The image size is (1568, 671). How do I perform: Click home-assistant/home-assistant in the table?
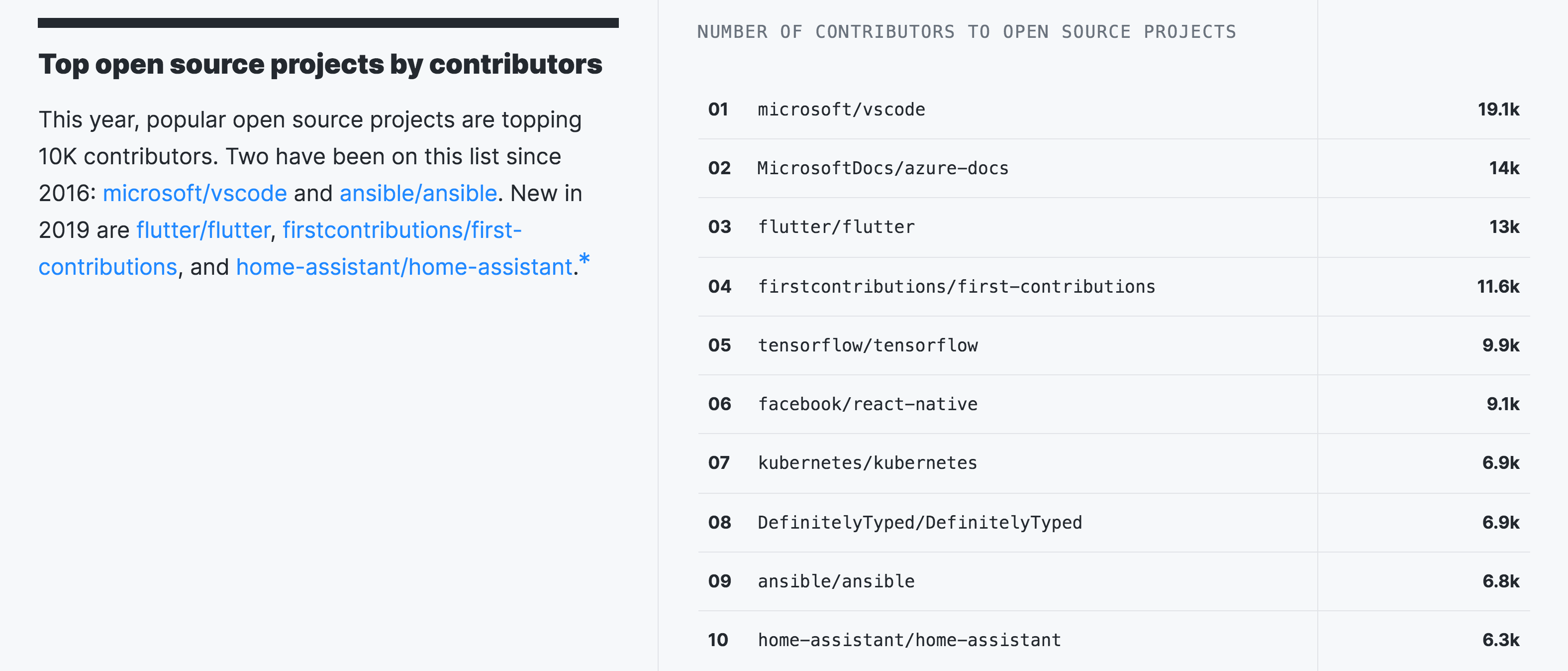click(909, 640)
